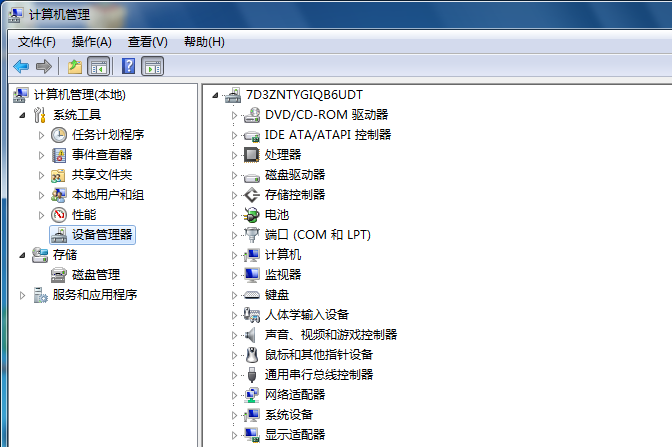
Task: Click the DVD/CD-ROM 驱动器 drive icon
Action: 252,115
